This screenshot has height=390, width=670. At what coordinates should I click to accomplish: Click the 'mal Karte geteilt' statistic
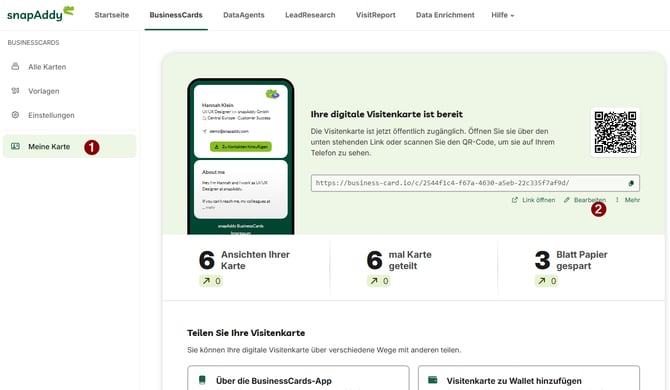pyautogui.click(x=399, y=260)
